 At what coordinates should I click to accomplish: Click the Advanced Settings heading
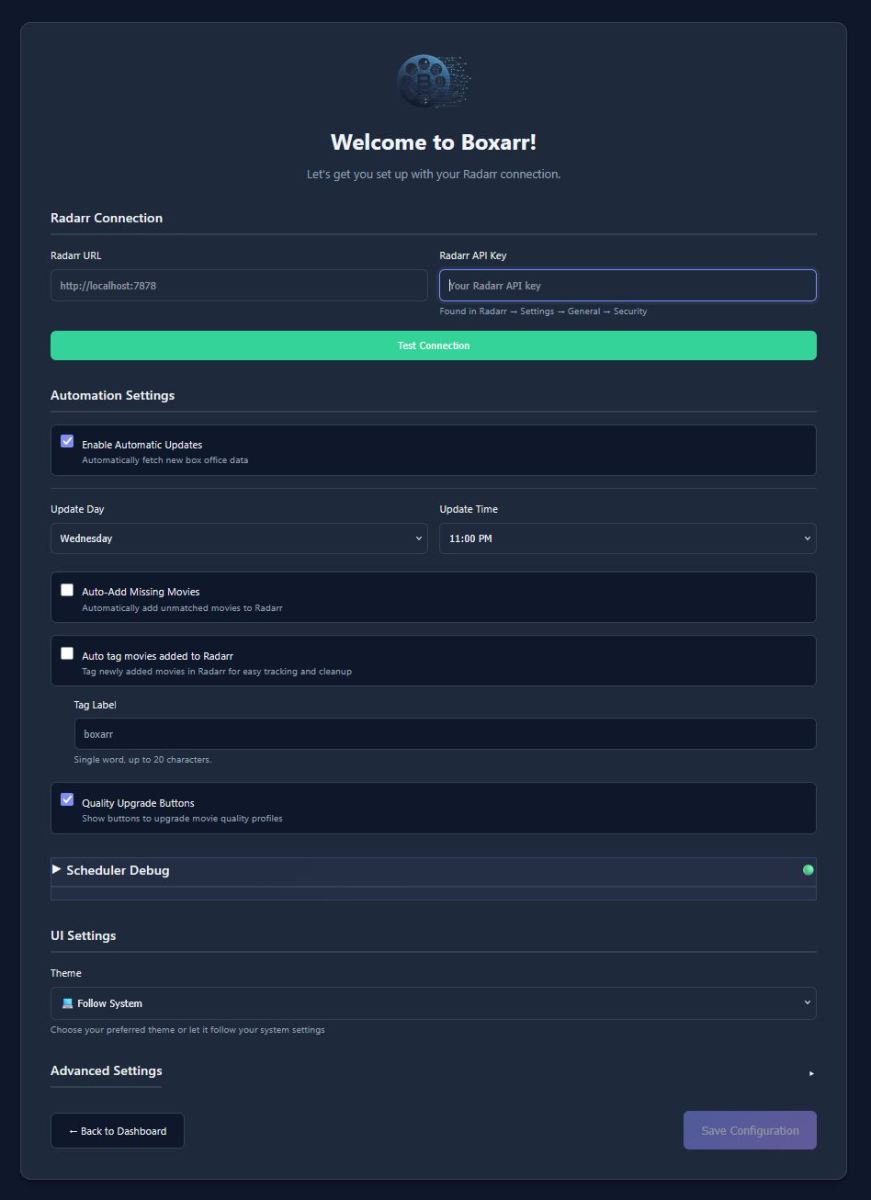106,1071
